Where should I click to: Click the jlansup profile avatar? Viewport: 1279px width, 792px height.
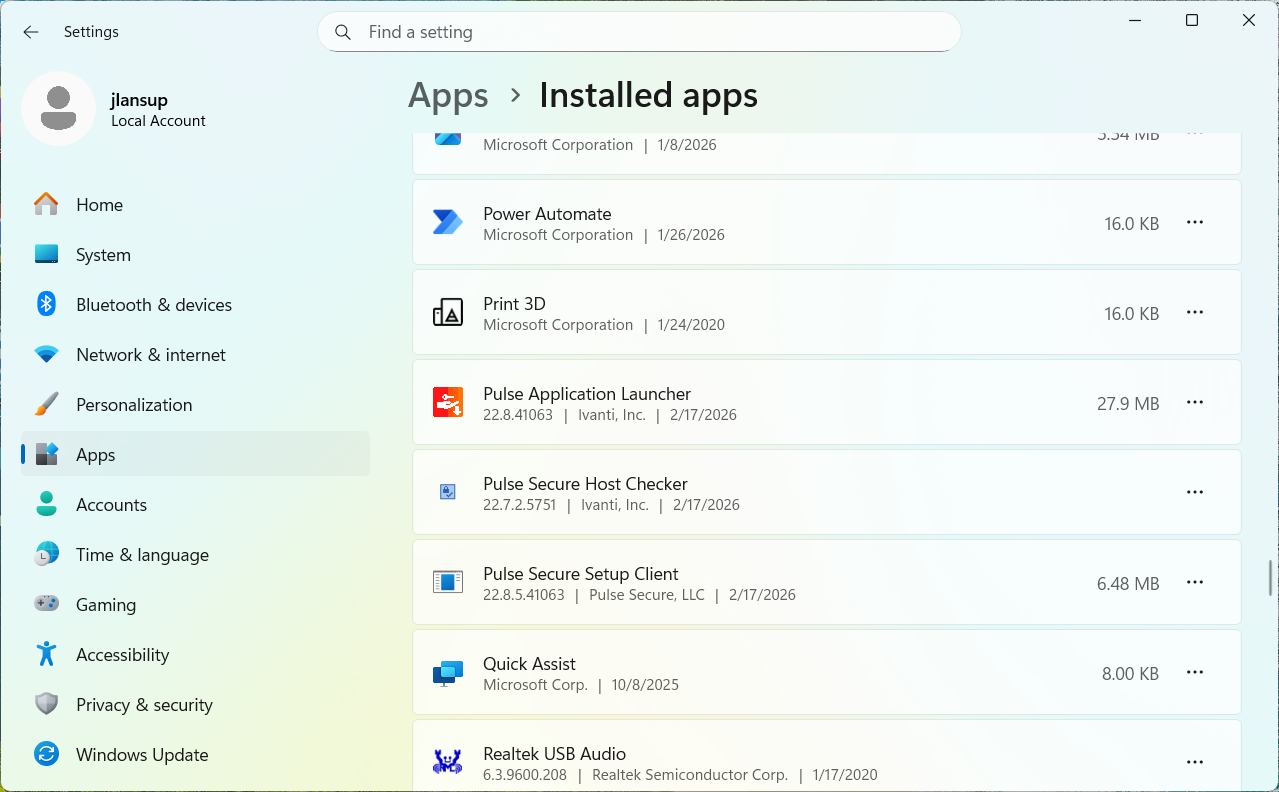click(59, 109)
